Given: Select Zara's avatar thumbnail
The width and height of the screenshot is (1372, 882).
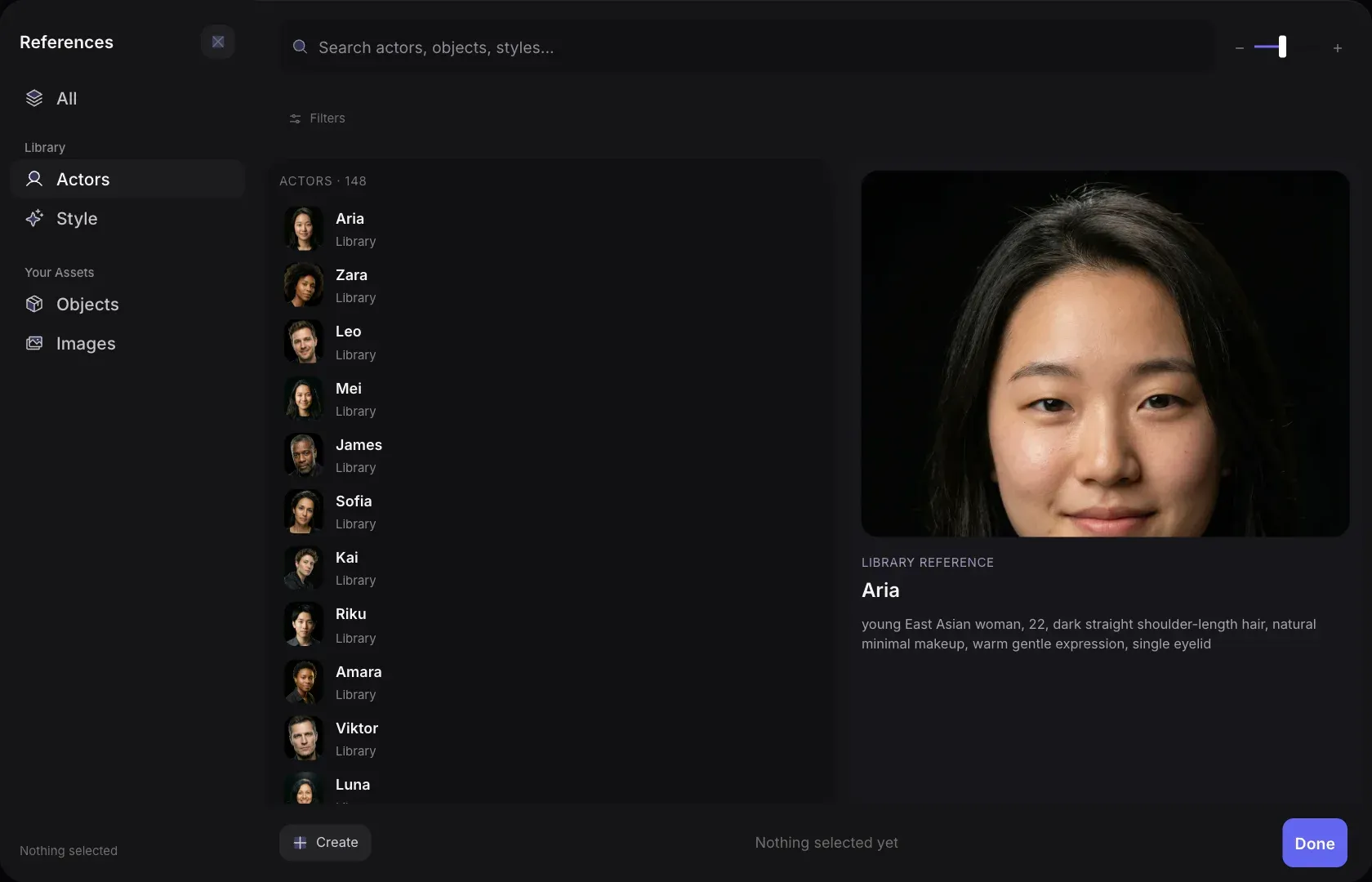Looking at the screenshot, I should 304,285.
